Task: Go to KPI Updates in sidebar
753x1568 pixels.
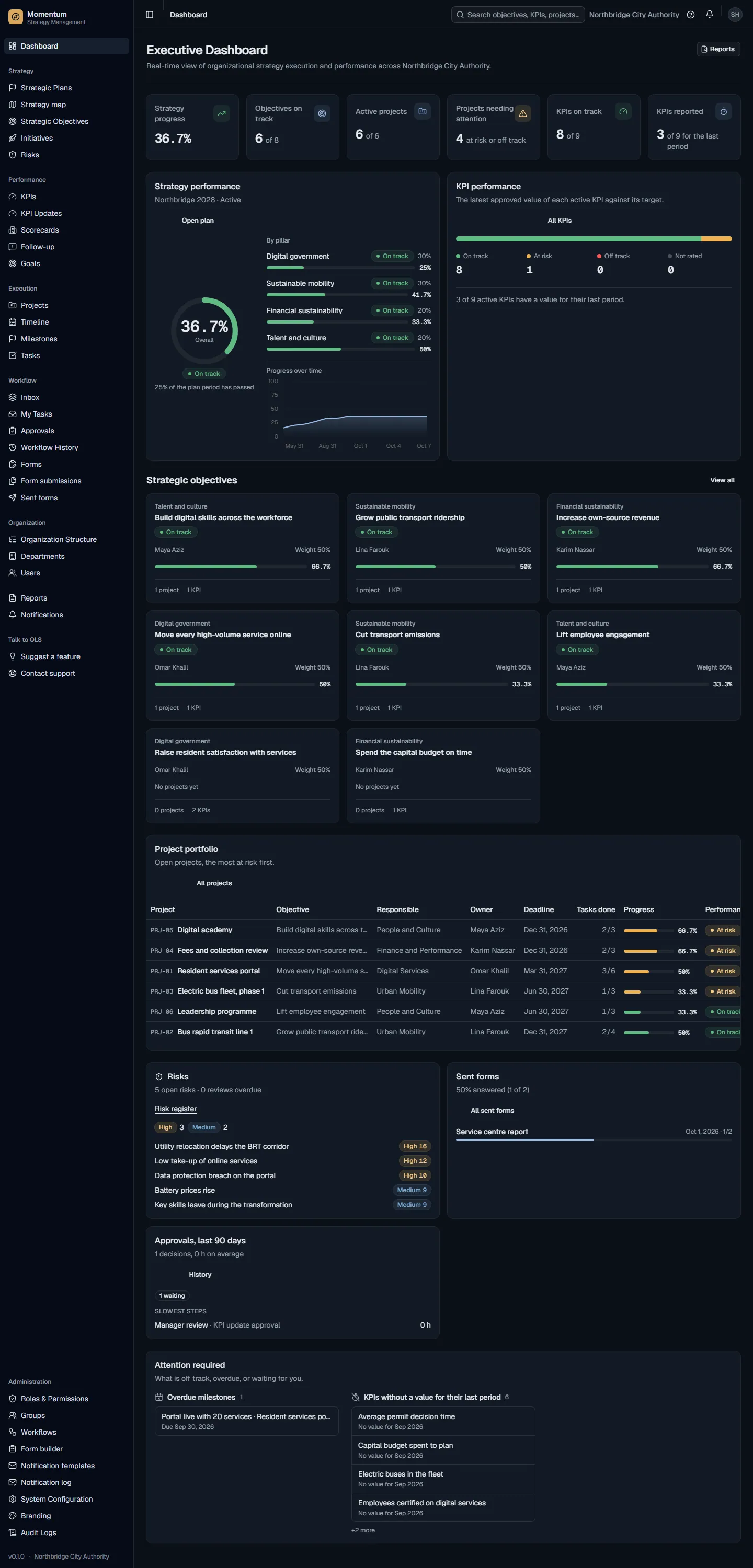Action: (66, 214)
